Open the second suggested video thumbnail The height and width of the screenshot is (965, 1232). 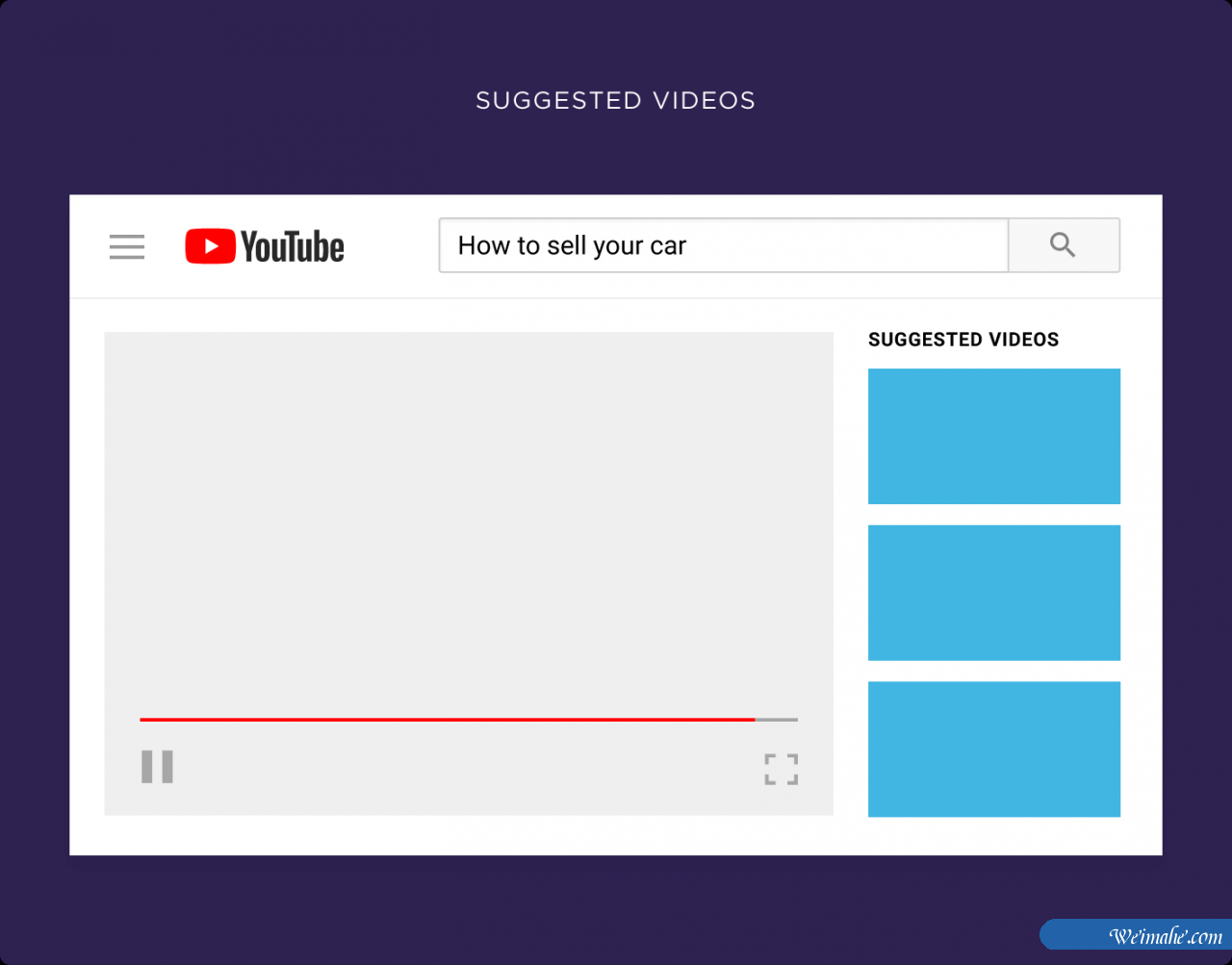[x=993, y=593]
